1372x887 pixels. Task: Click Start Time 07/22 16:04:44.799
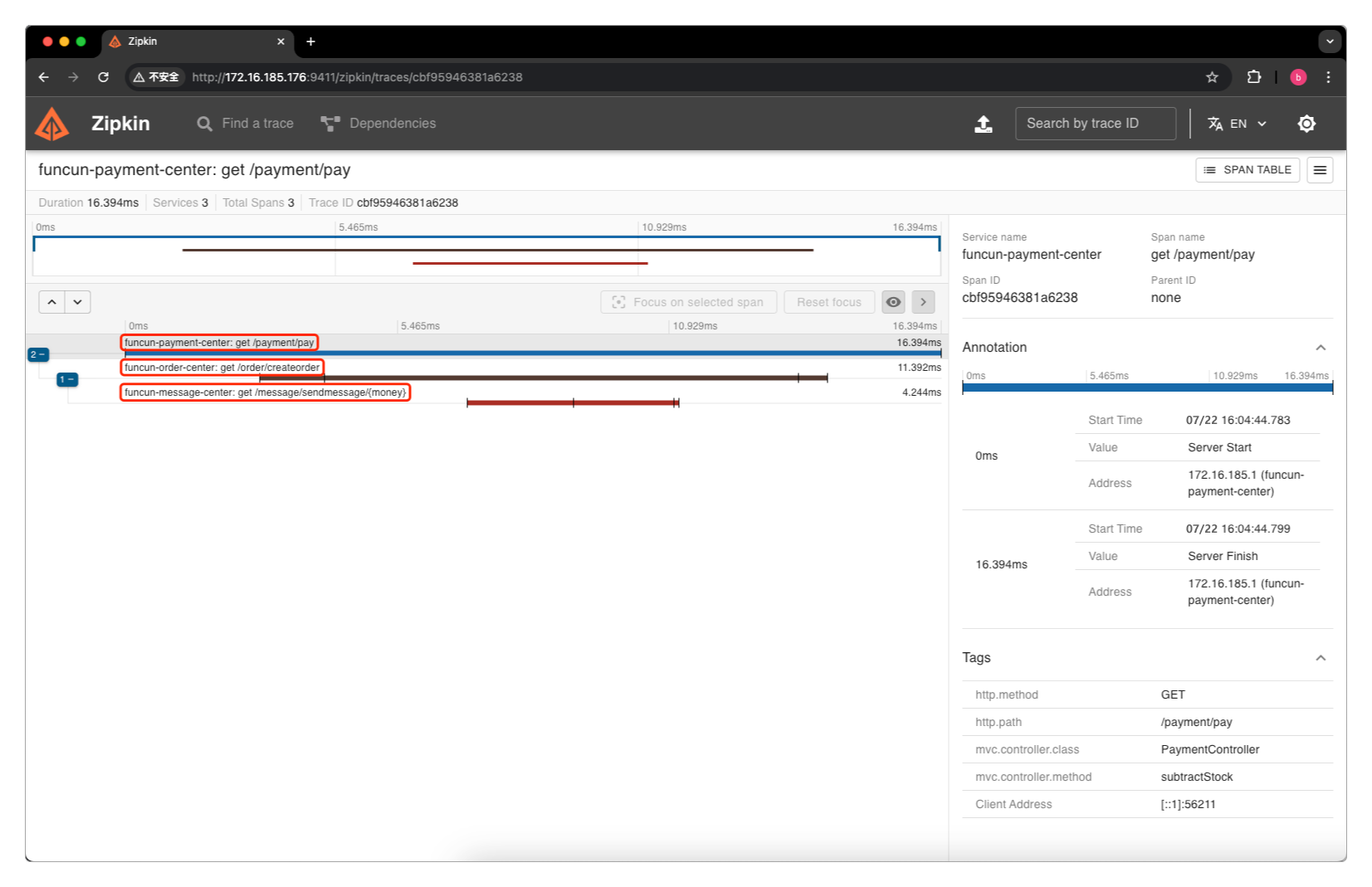click(1238, 529)
